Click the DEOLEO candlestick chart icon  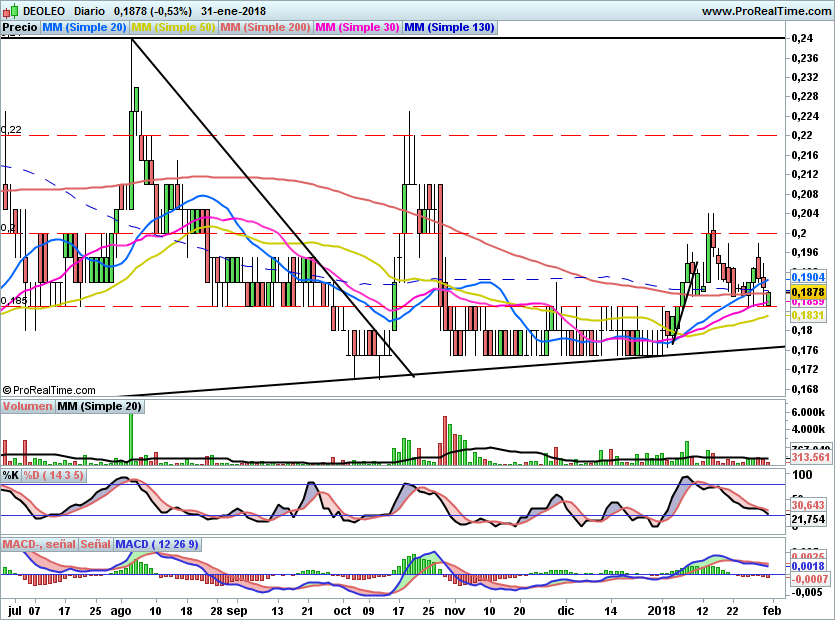coord(9,10)
